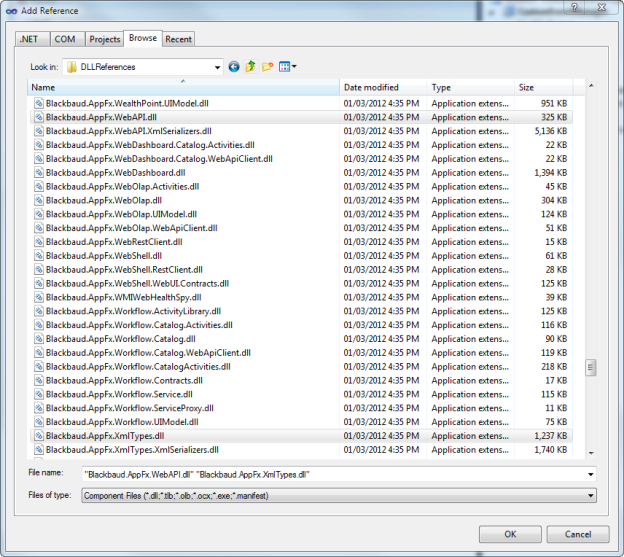
Task: Create a new folder
Action: (x=267, y=67)
